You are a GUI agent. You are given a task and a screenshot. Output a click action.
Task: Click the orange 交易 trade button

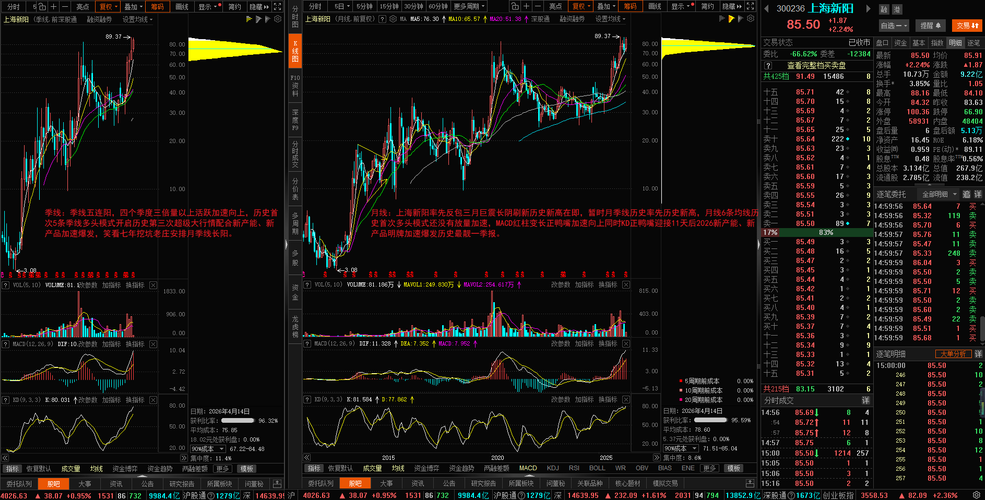point(968,26)
